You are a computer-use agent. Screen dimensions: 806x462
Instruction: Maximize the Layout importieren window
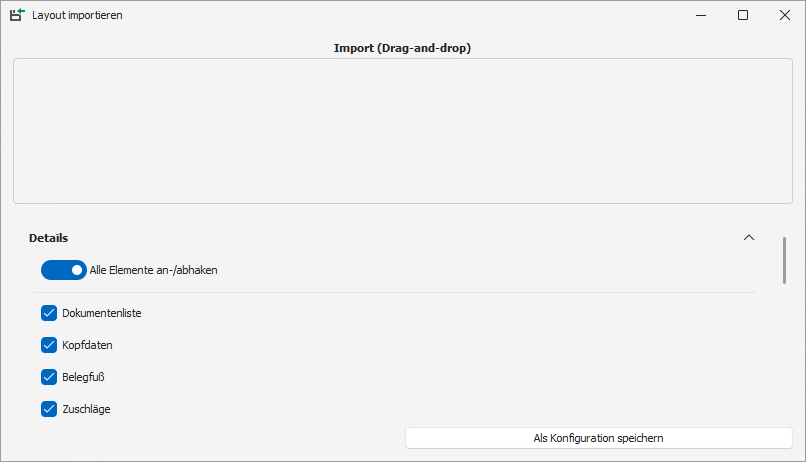[x=743, y=15]
